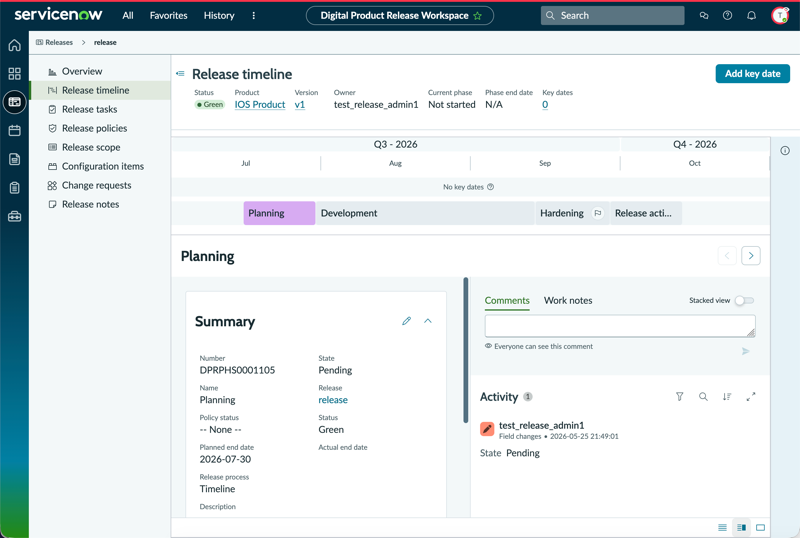Sort the Activity stream
This screenshot has height=538, width=800.
[x=727, y=397]
